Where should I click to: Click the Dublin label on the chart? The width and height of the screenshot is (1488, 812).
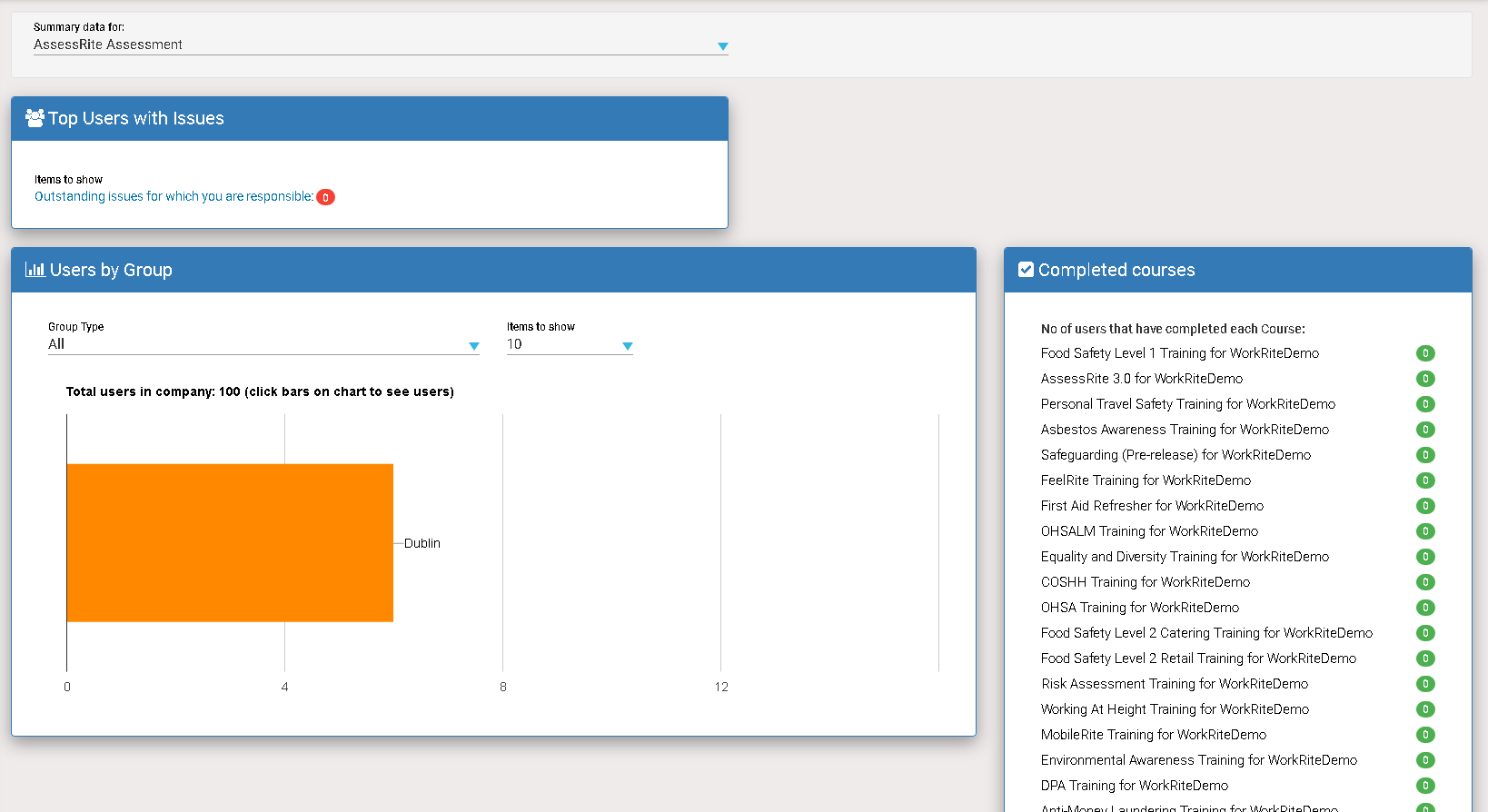pos(422,543)
